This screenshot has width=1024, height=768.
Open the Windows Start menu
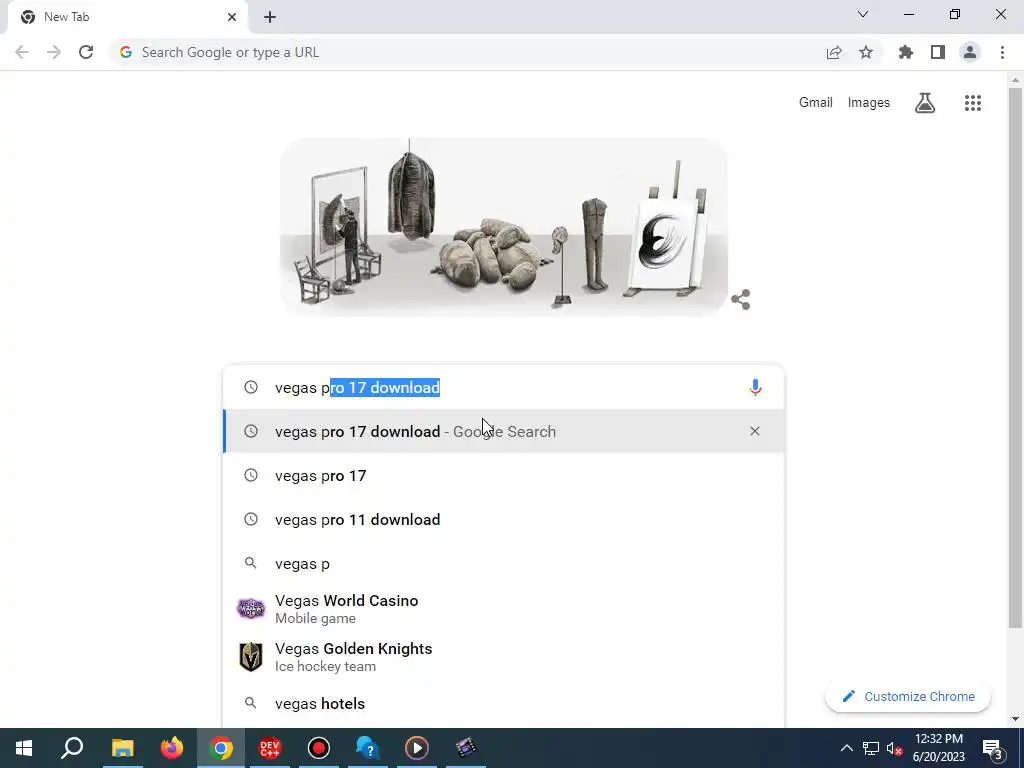click(24, 748)
